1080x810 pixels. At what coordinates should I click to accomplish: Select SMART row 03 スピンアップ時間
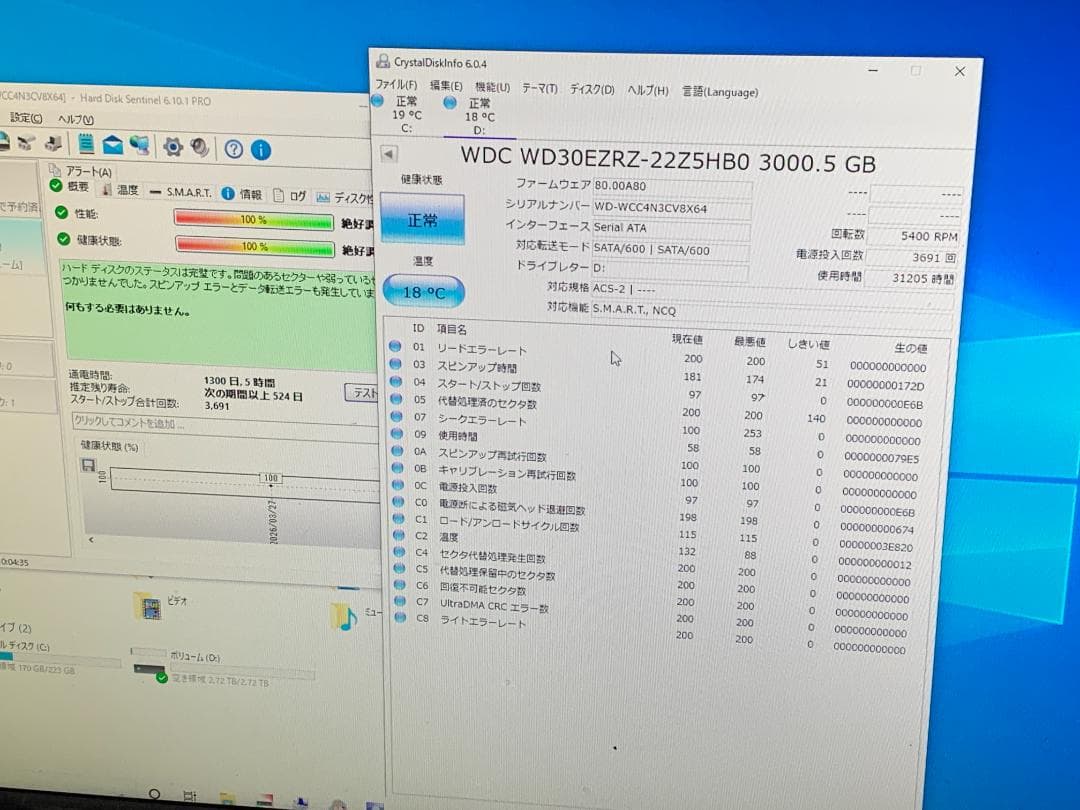[658, 373]
